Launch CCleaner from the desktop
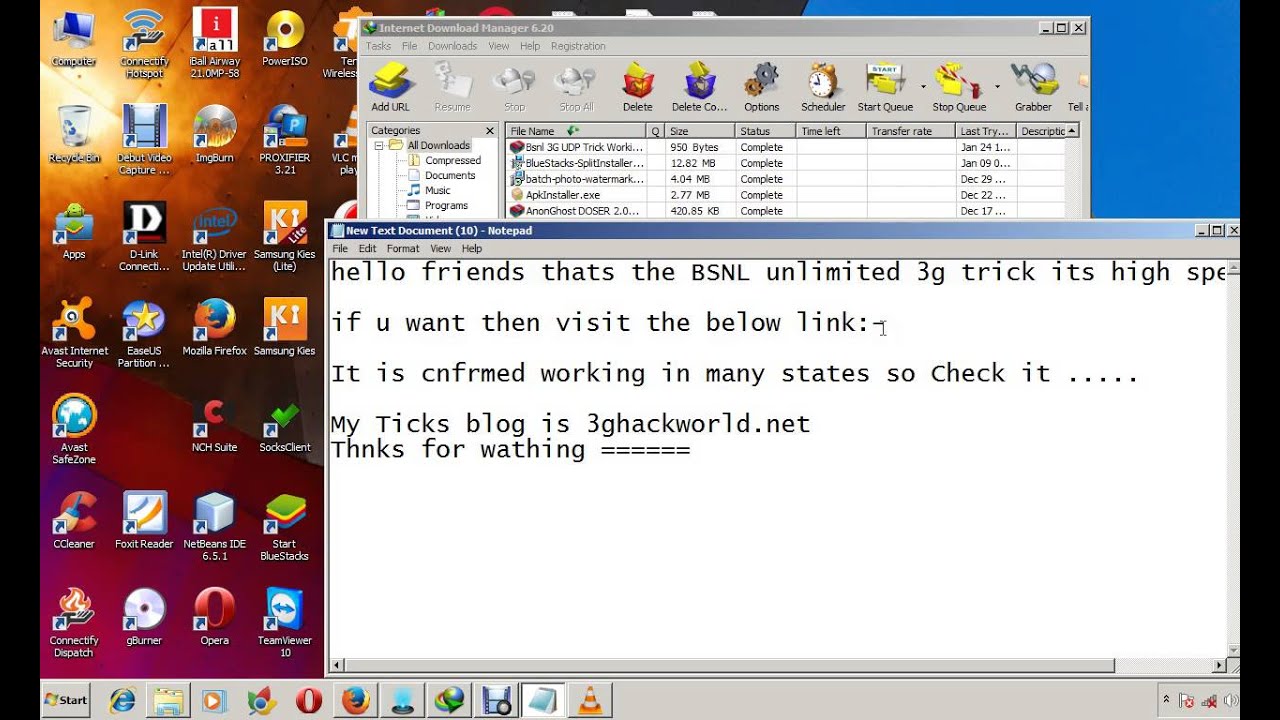This screenshot has height=720, width=1280. click(x=74, y=521)
